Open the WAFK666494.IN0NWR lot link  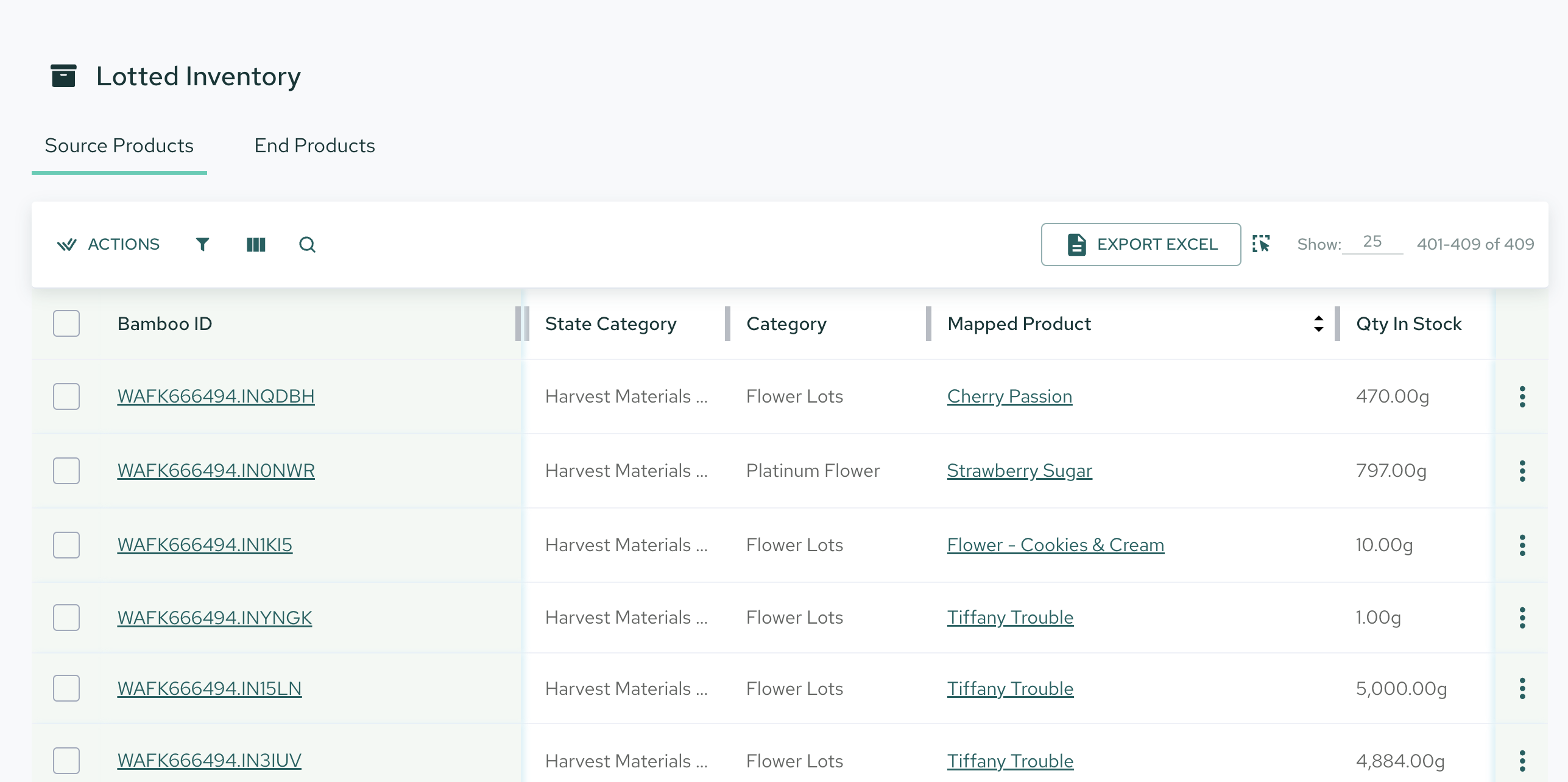(x=216, y=471)
